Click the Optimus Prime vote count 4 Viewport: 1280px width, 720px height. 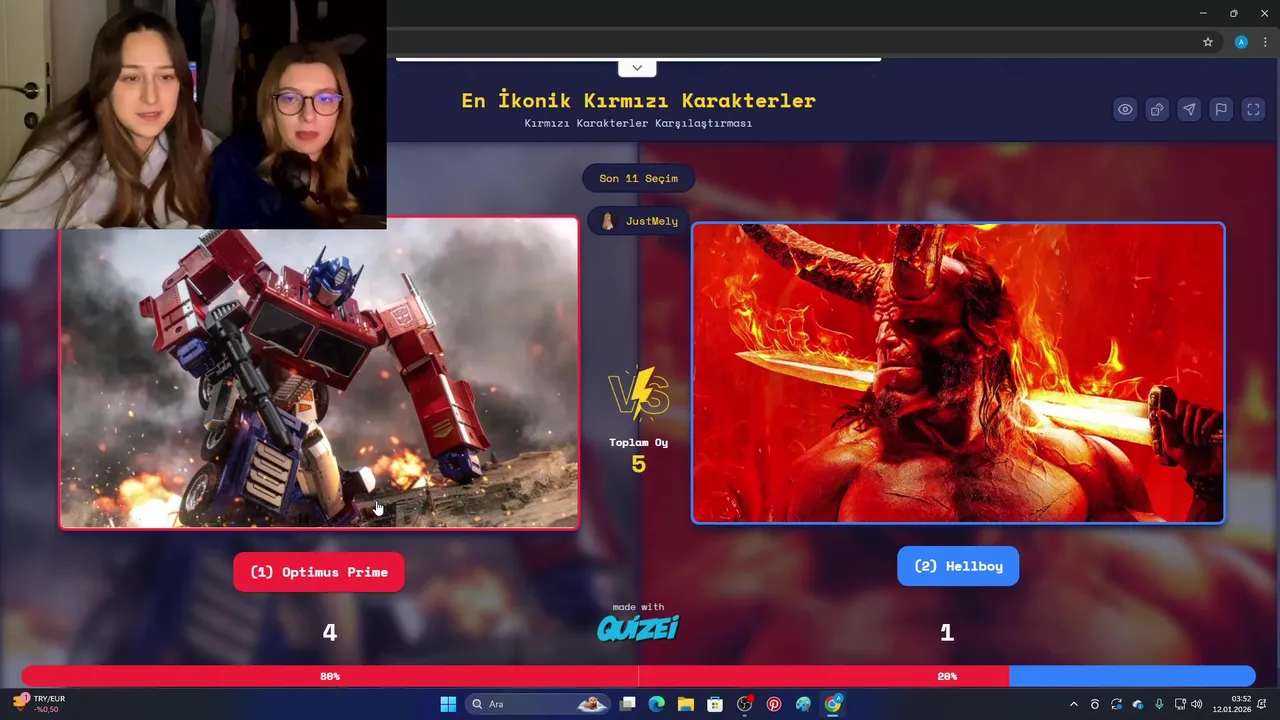329,632
